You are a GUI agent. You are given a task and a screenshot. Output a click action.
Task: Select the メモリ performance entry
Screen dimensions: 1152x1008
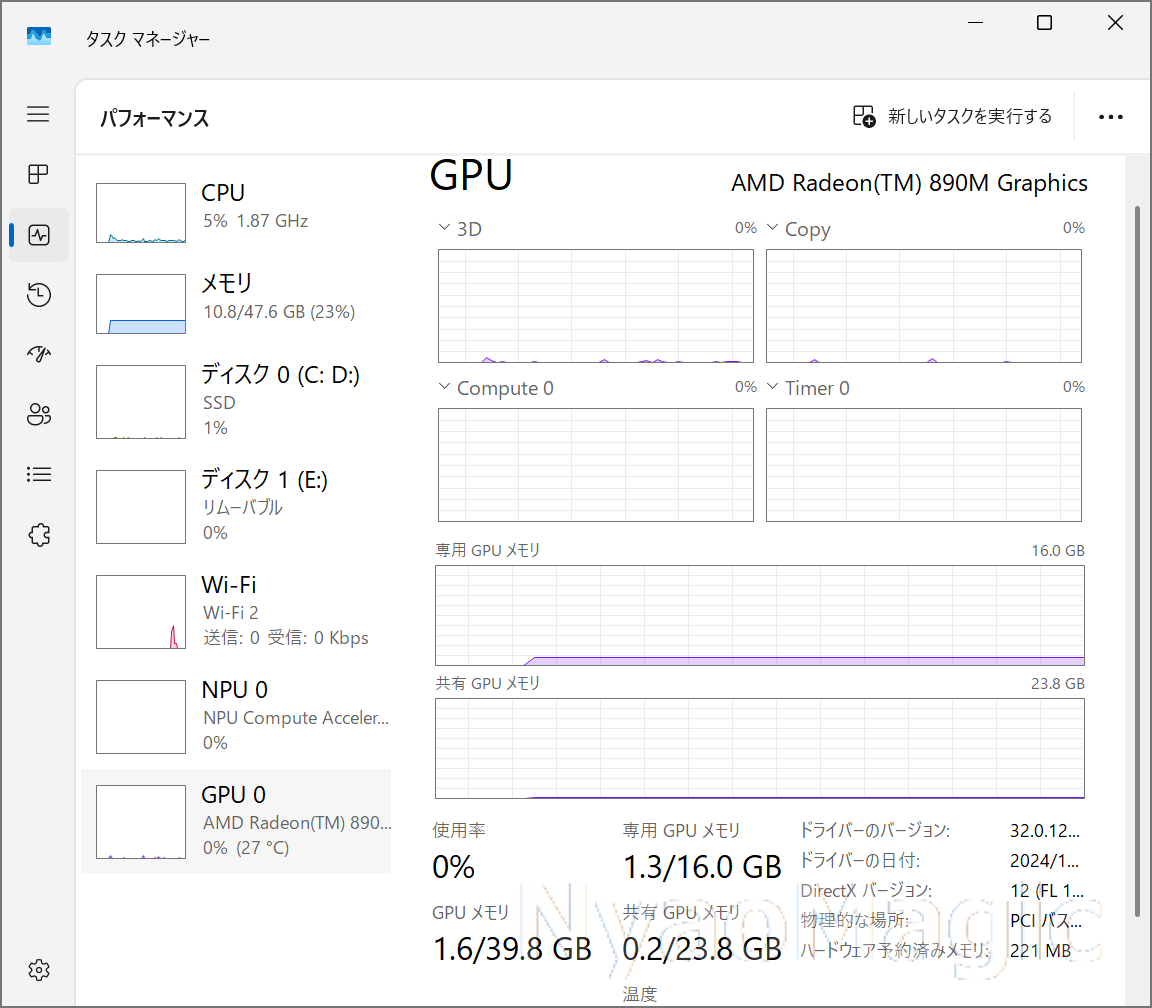click(x=236, y=304)
